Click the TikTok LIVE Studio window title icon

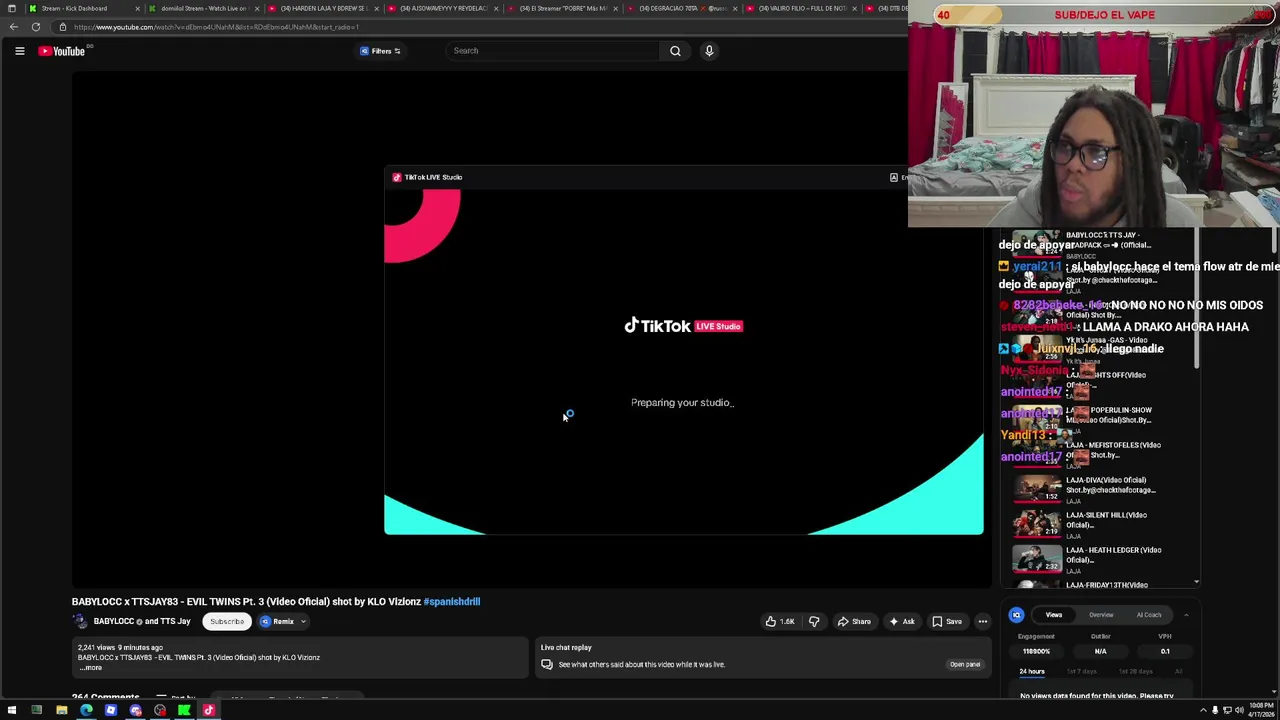397,177
